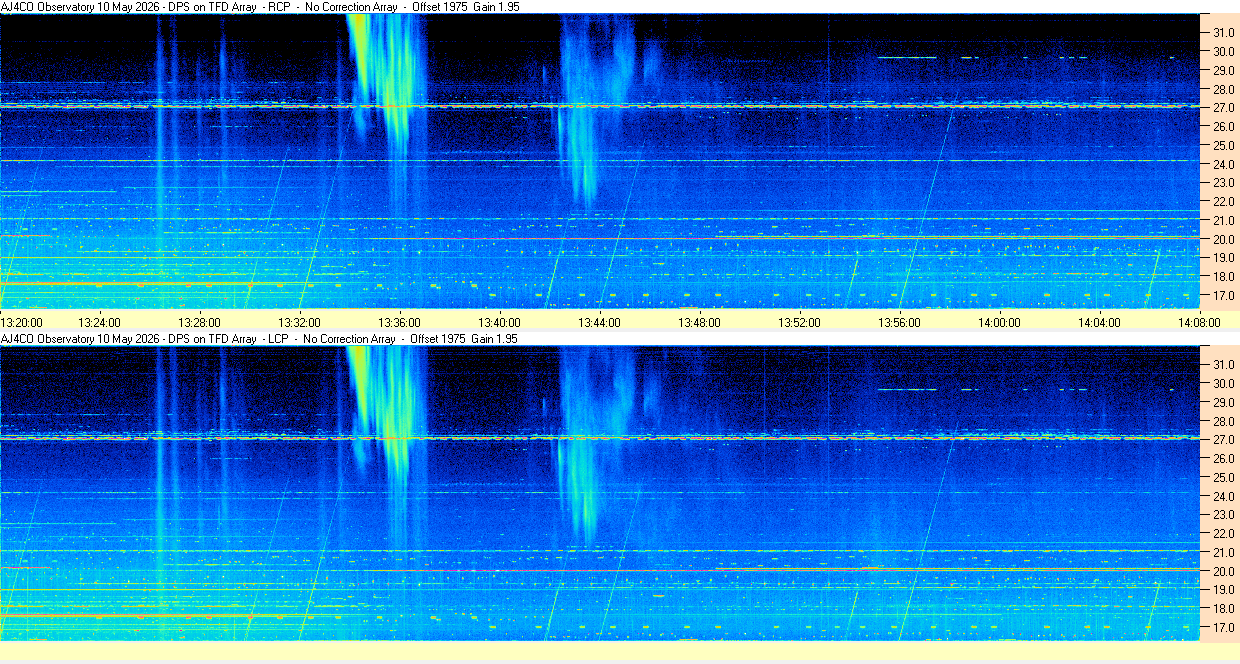1240x664 pixels.
Task: Click the 13:28:00 time axis label
Action: point(199,322)
